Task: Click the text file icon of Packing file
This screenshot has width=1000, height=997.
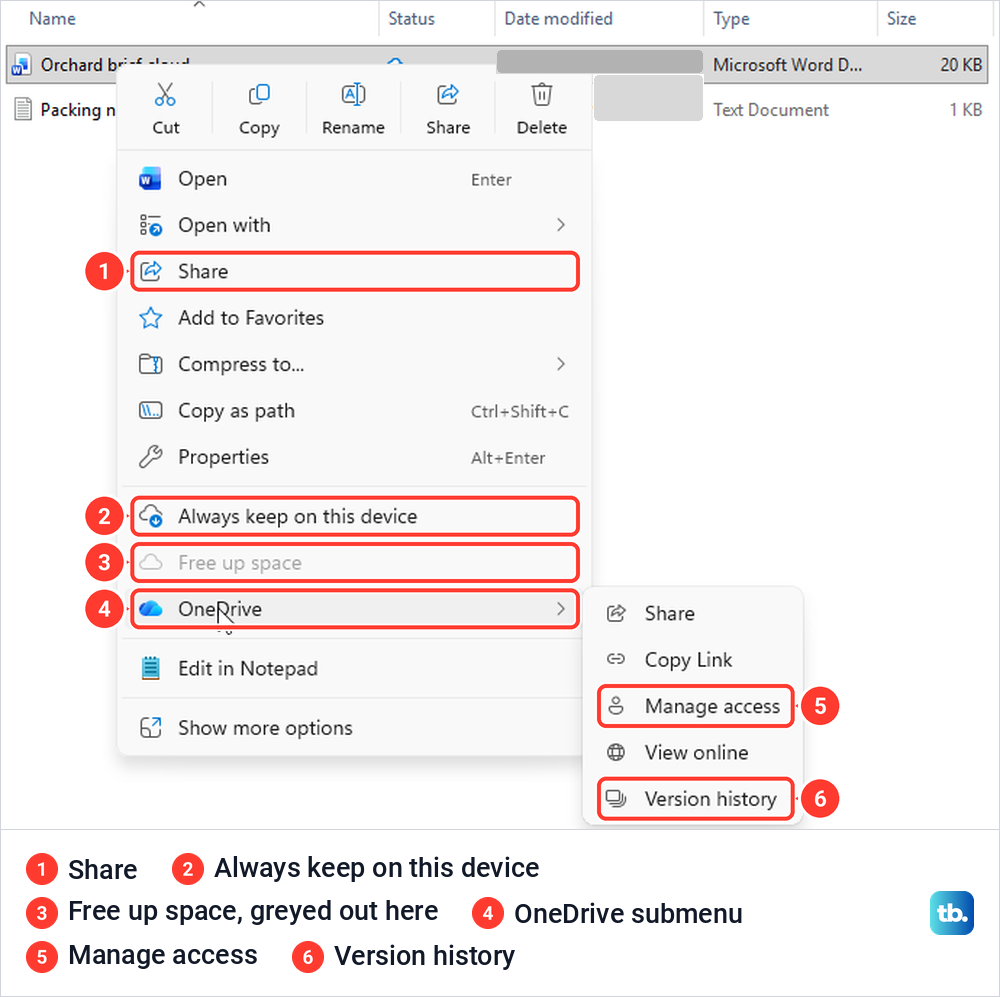Action: coord(23,109)
